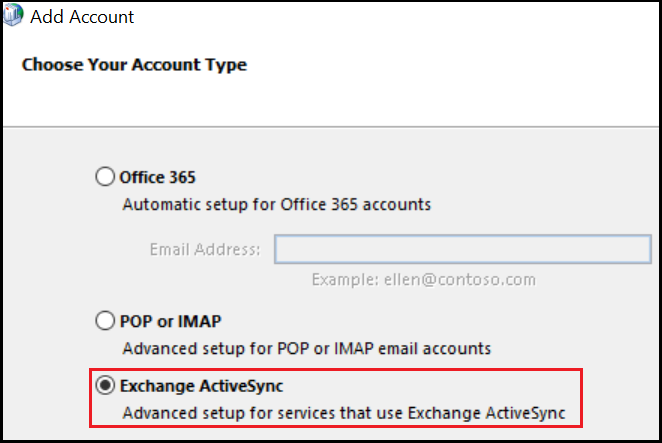Select the Office 365 radio button
The image size is (662, 443).
tap(105, 177)
